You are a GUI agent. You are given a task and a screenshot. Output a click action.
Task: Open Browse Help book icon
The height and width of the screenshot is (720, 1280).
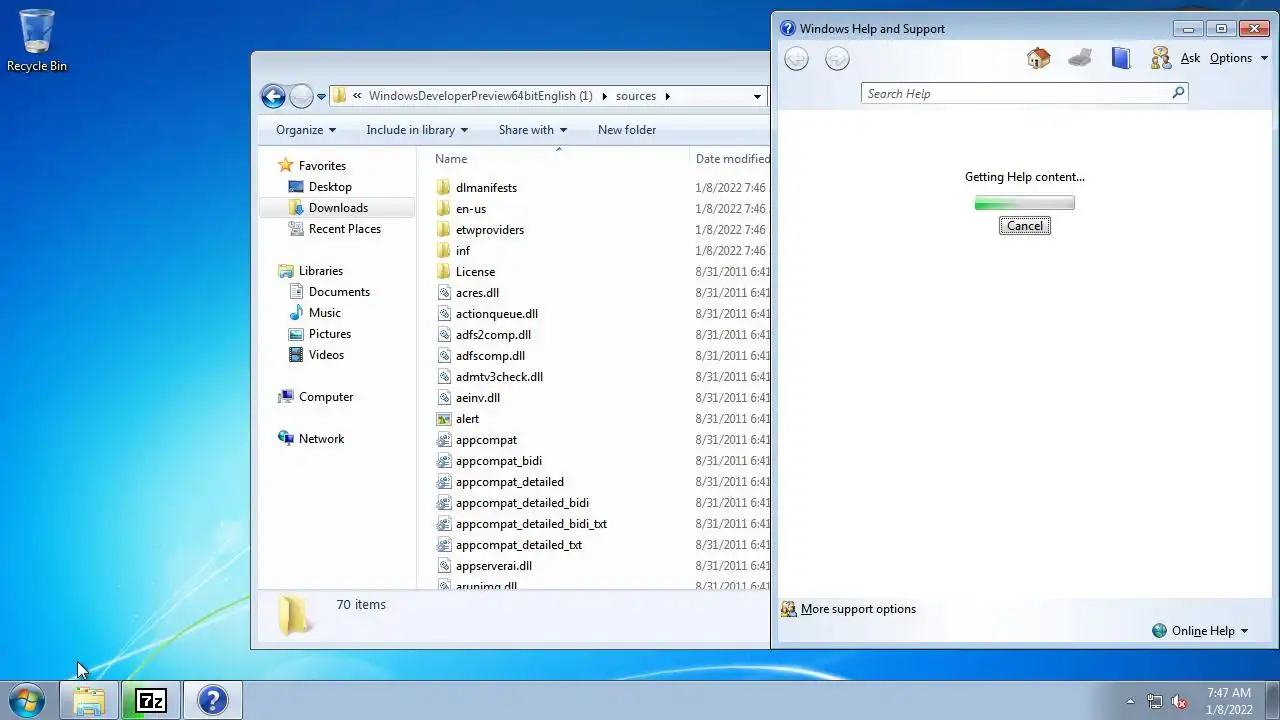point(1121,58)
